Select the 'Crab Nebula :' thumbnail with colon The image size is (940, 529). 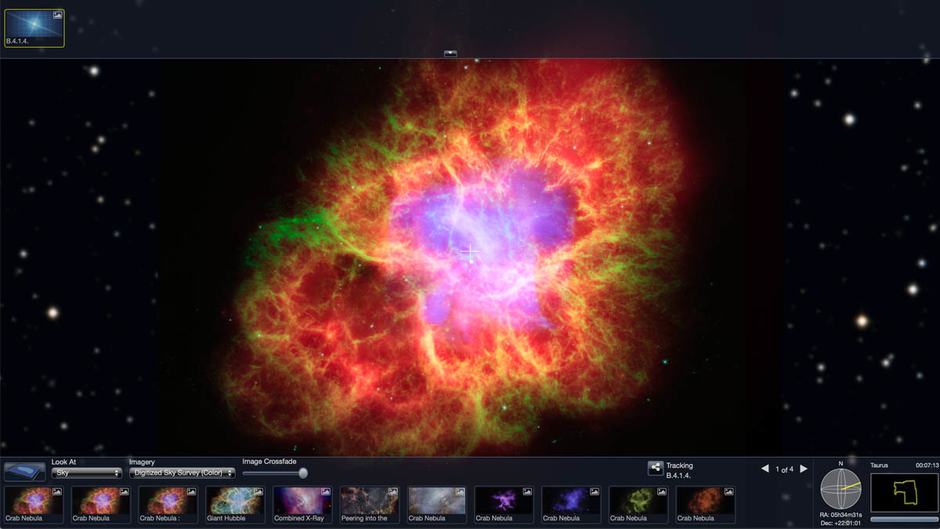click(x=167, y=504)
